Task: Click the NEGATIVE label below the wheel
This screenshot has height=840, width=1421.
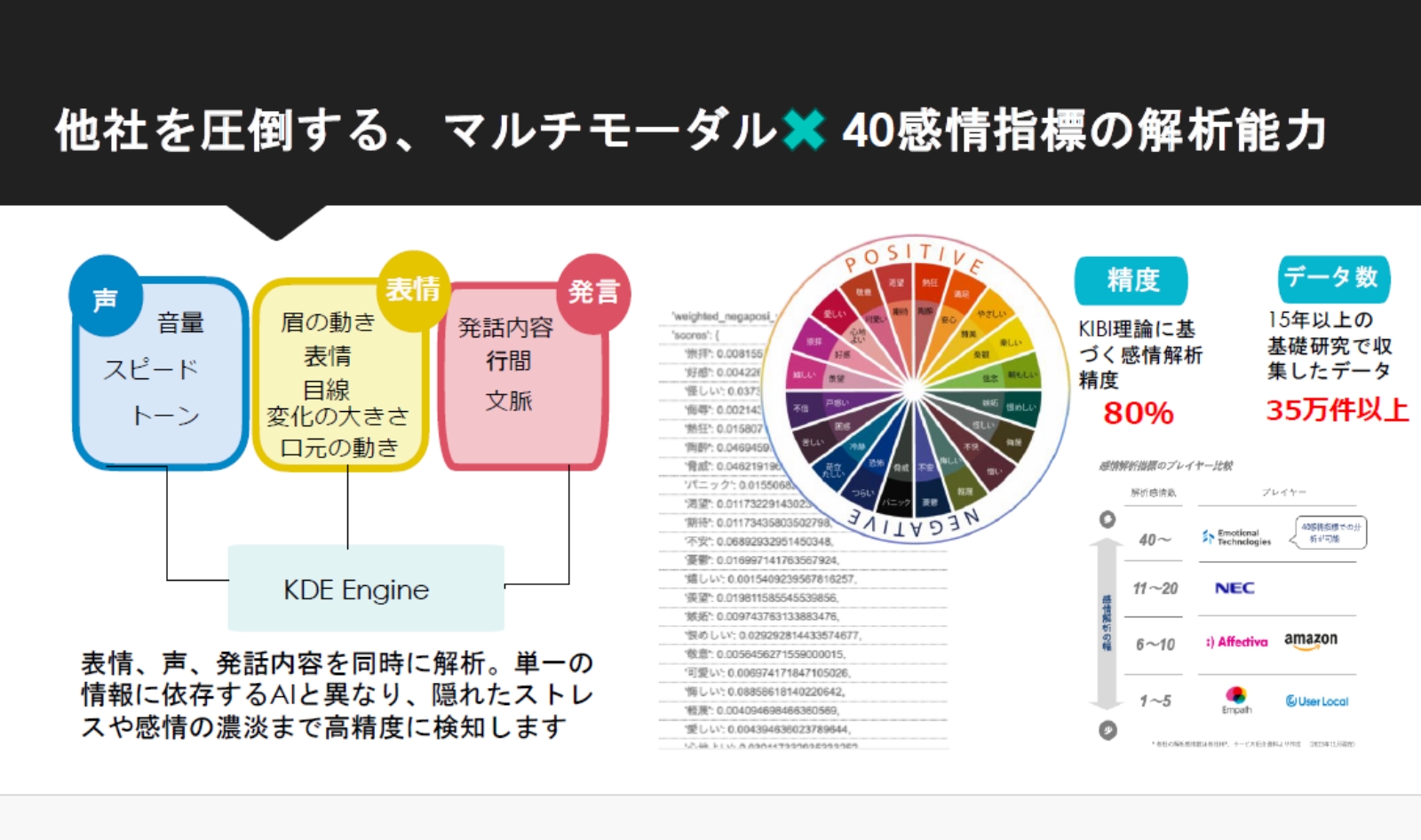Action: pos(914,525)
